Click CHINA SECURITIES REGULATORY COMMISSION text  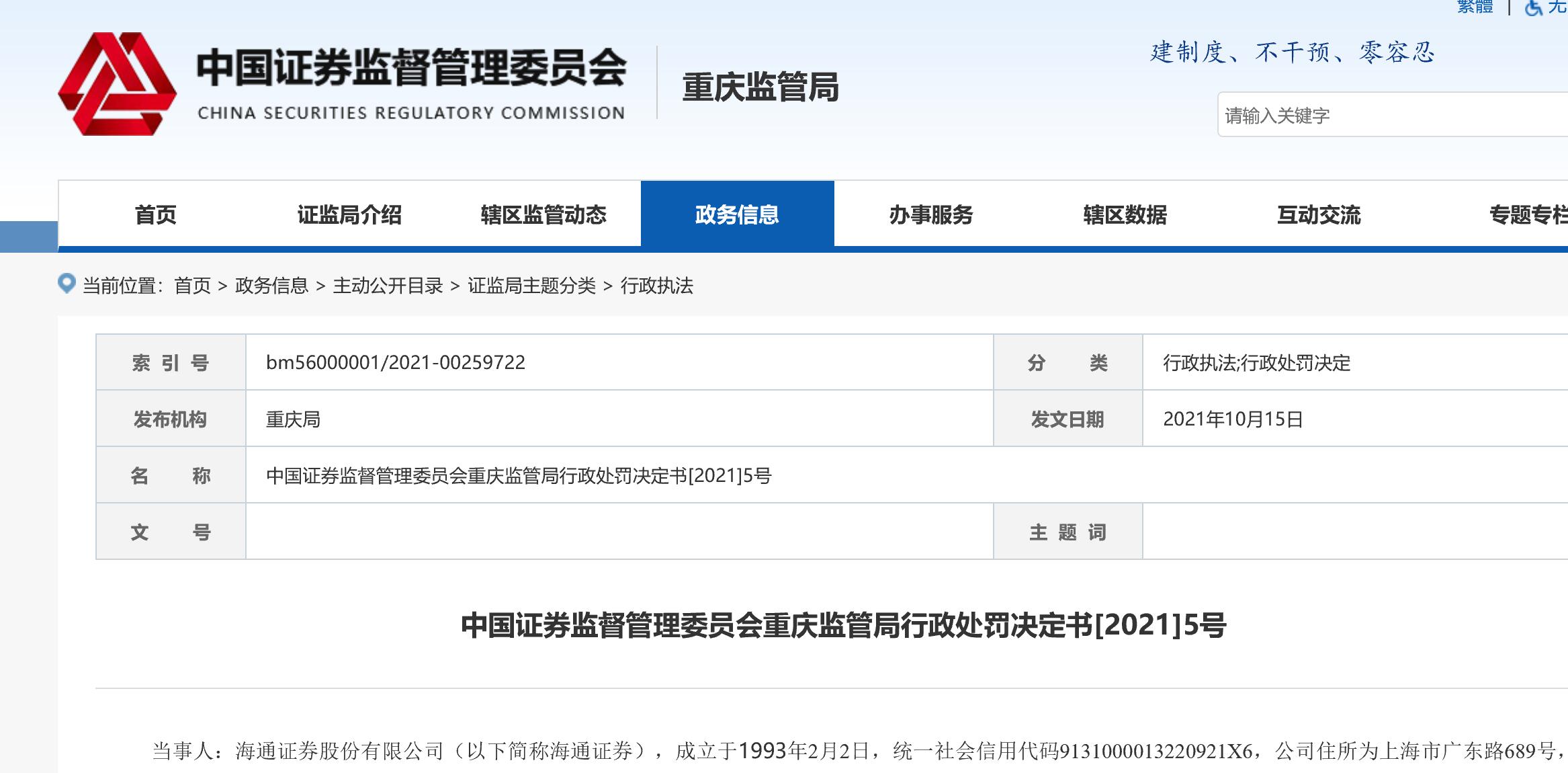(411, 113)
